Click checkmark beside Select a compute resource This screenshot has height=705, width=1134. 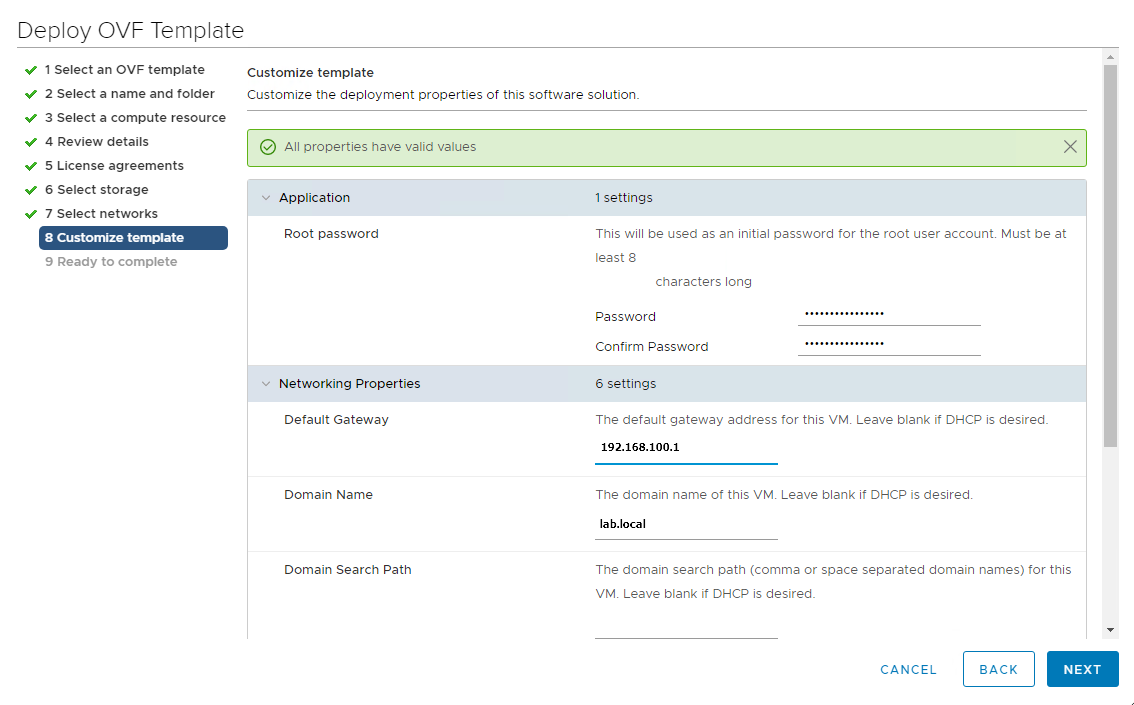coord(31,118)
